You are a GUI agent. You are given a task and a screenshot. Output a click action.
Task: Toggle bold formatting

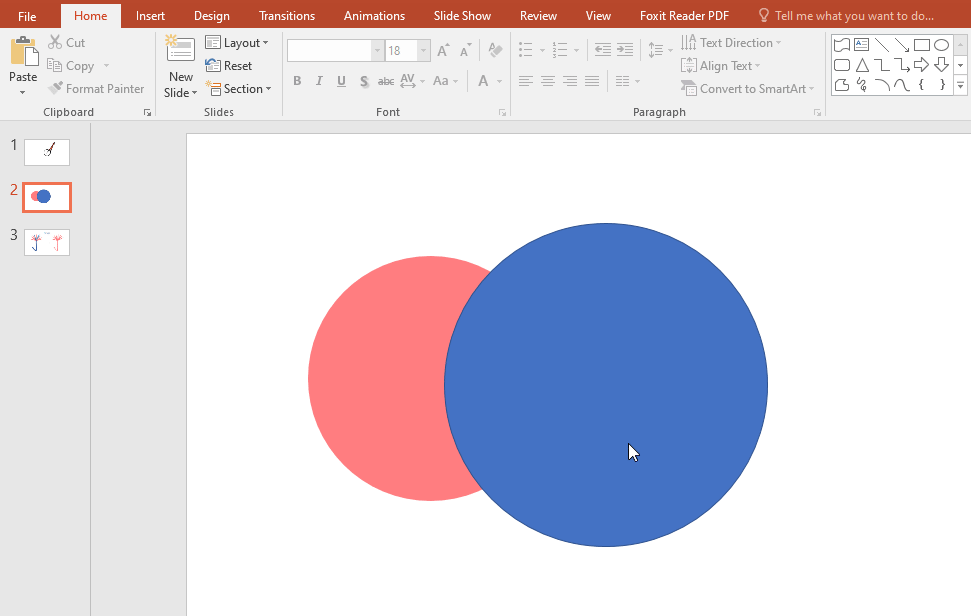[x=297, y=80]
